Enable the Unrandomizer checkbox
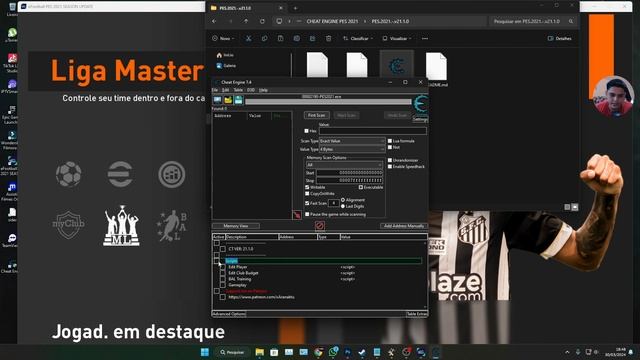The width and height of the screenshot is (640, 360). point(390,160)
